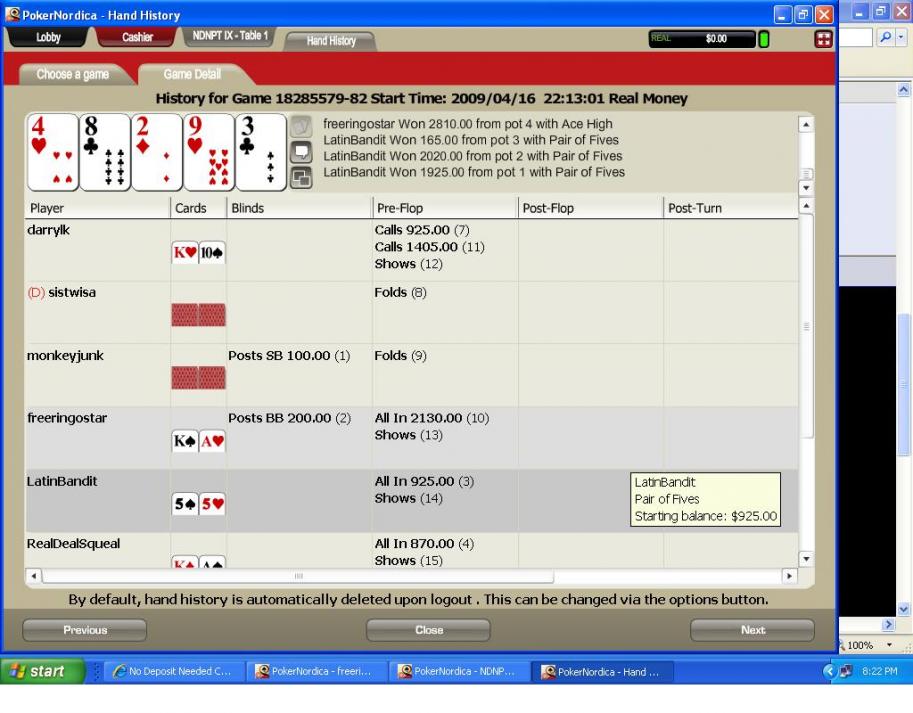Click the Blinds column header
Image resolution: width=913 pixels, height=713 pixels.
click(x=299, y=208)
